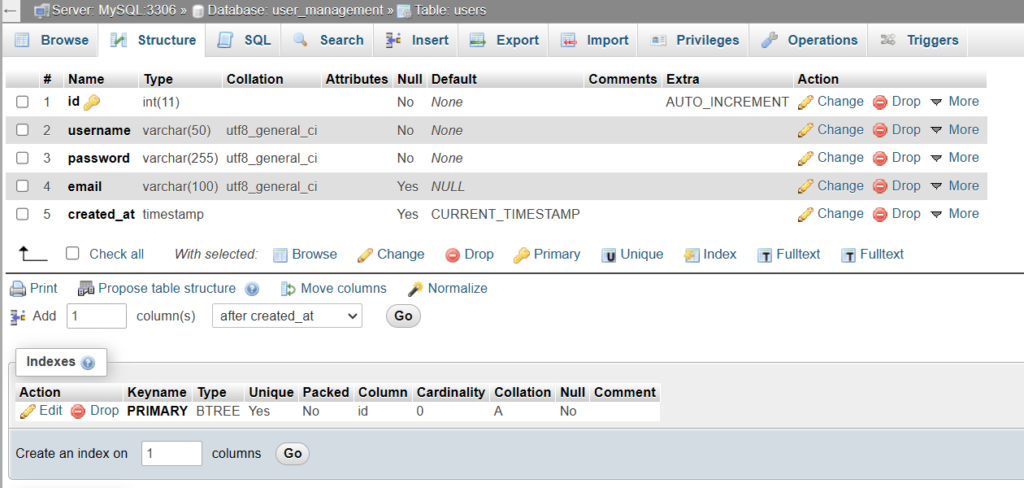This screenshot has height=488, width=1024.
Task: Tick the checkbox for the username row
Action: coord(22,130)
